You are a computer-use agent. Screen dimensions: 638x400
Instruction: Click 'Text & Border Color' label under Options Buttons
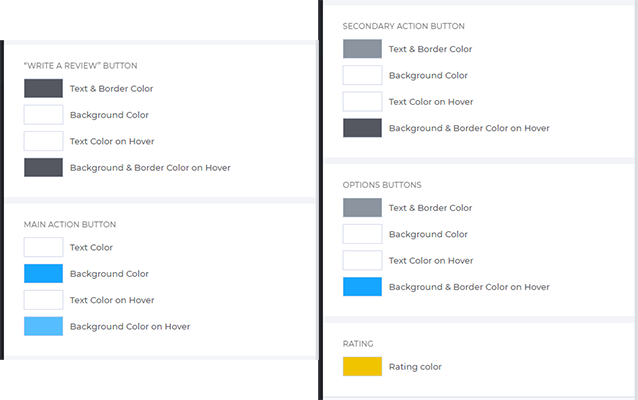[x=430, y=208]
